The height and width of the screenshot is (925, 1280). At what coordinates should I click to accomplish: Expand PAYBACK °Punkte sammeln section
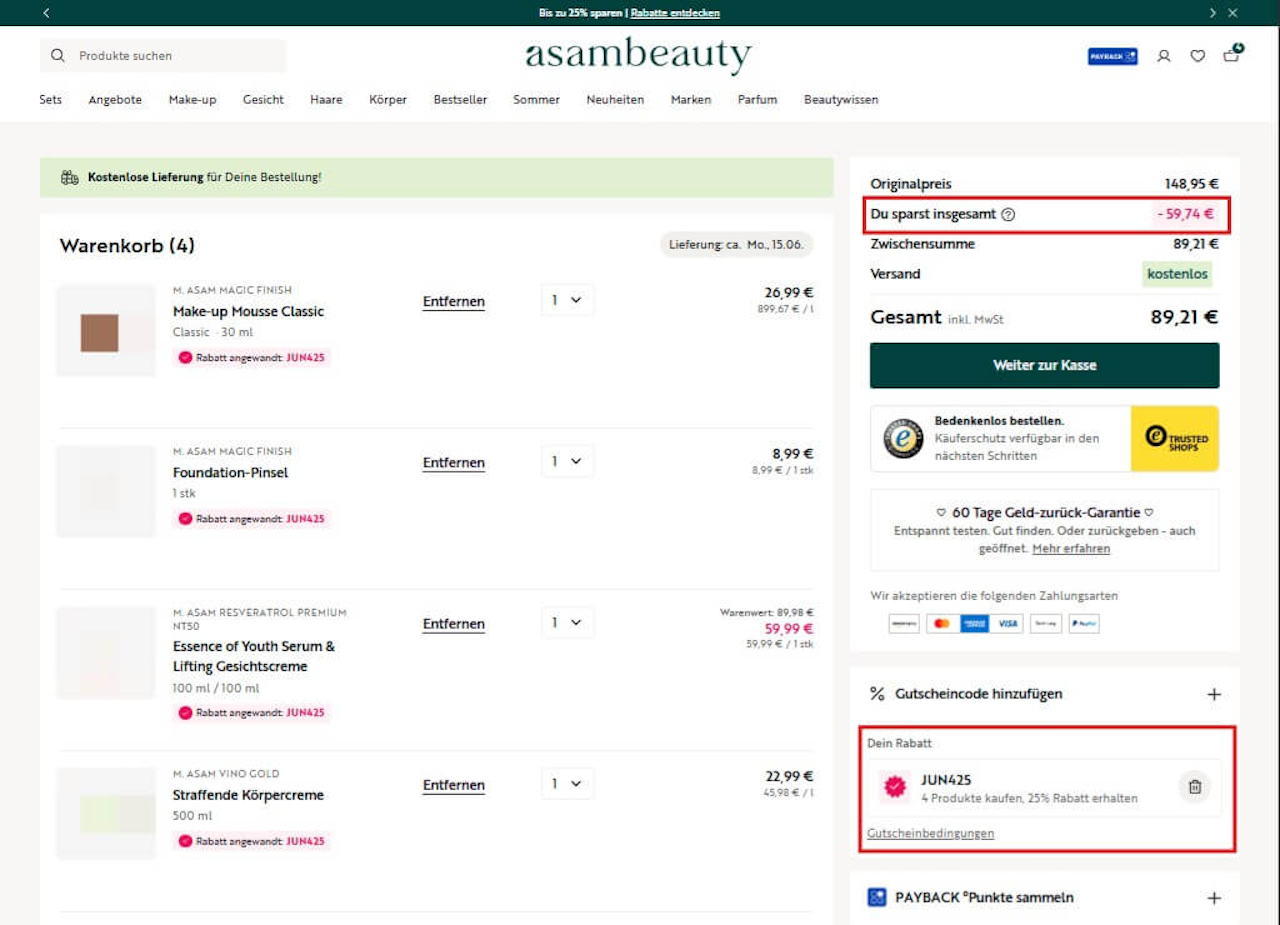tap(1214, 898)
